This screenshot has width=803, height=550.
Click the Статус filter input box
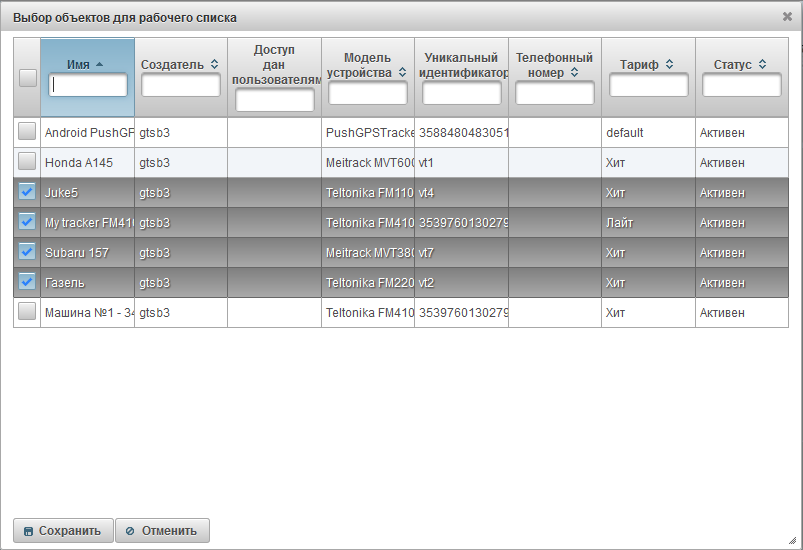pyautogui.click(x=742, y=86)
